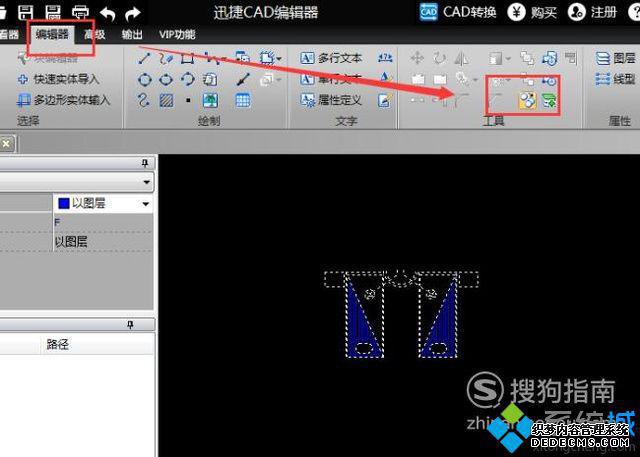Select the Circle draw tool
The width and height of the screenshot is (640, 457).
coord(144,79)
